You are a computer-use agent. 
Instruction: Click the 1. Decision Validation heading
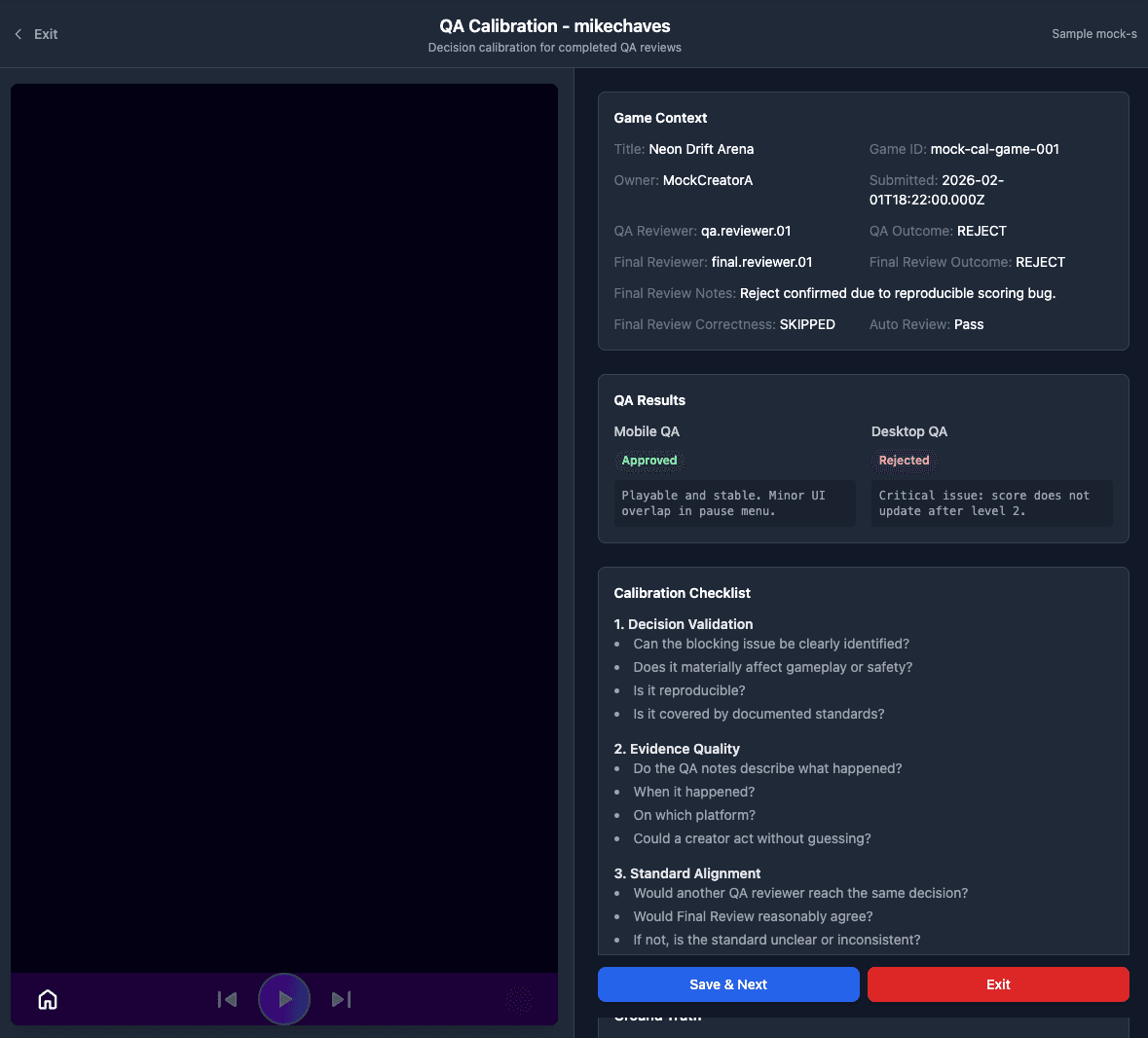(684, 624)
